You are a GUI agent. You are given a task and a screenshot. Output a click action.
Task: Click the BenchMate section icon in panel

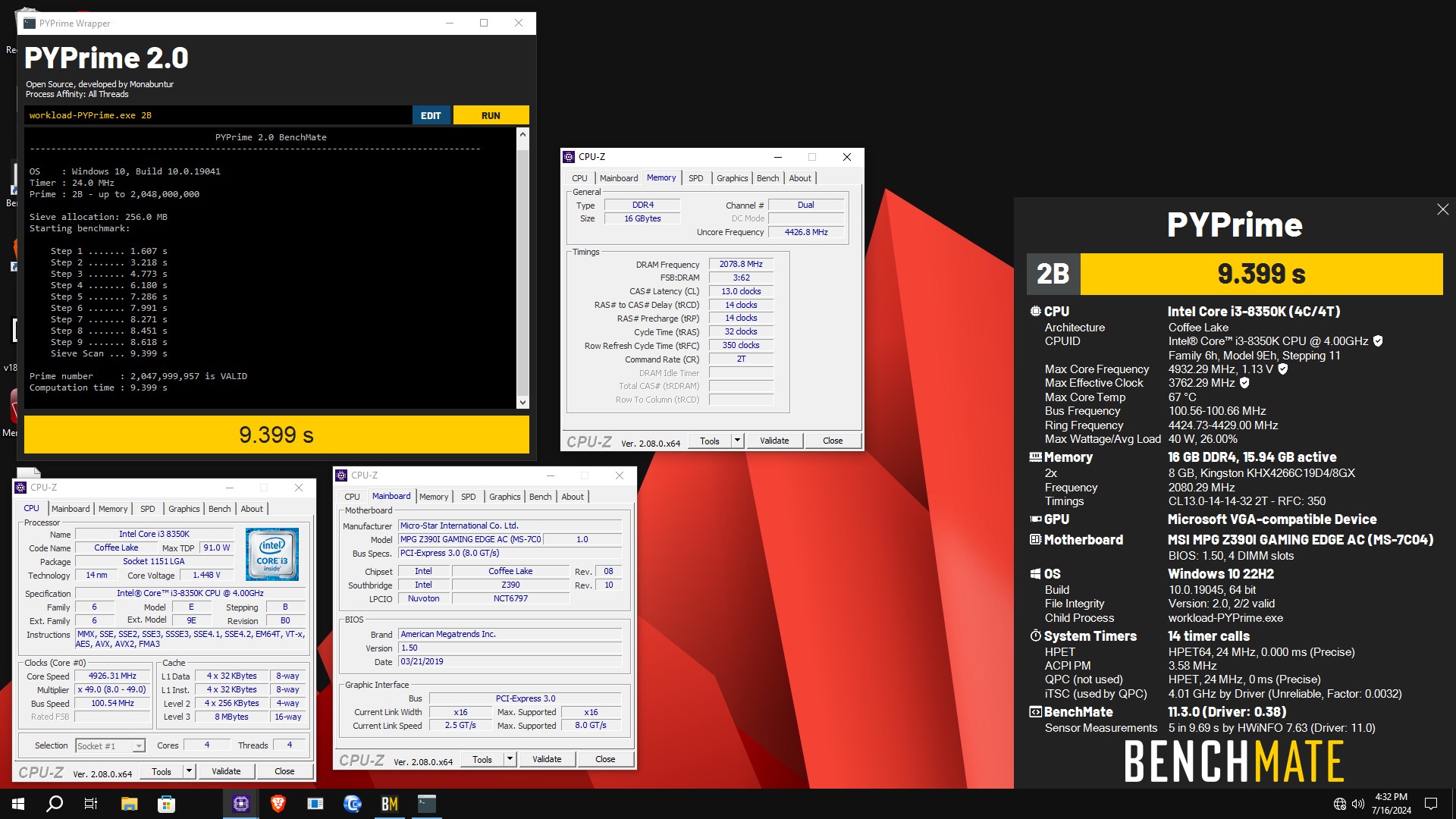coord(1035,712)
